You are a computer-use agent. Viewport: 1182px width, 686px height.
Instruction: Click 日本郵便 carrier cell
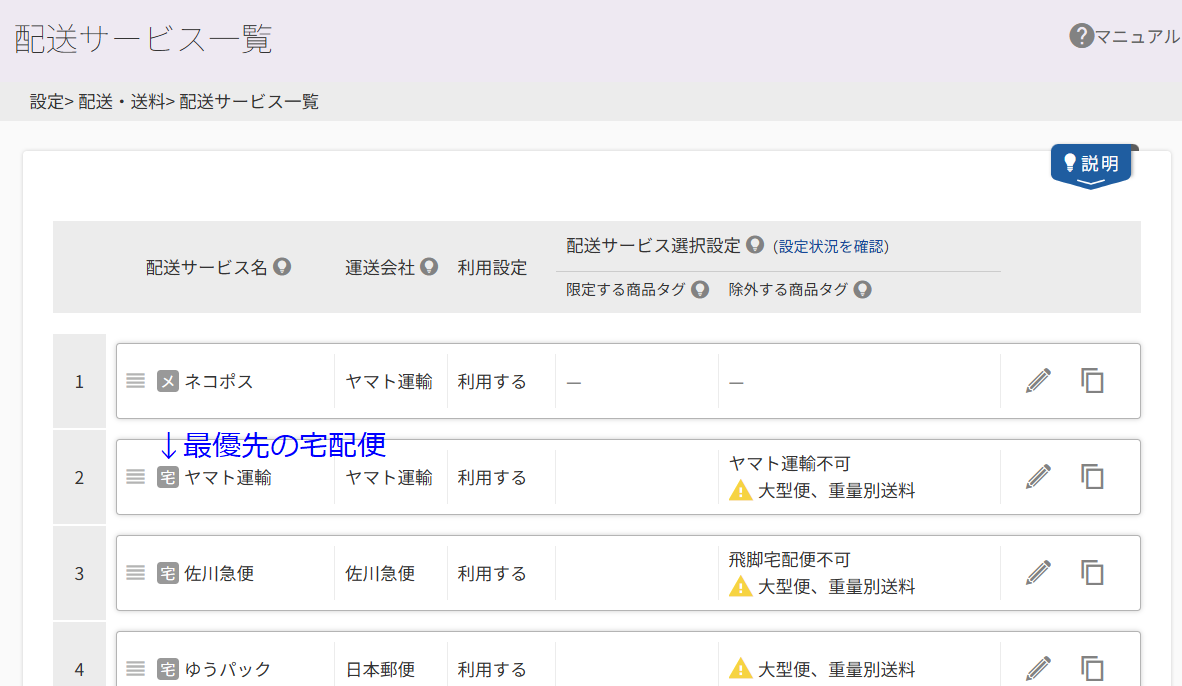[380, 669]
